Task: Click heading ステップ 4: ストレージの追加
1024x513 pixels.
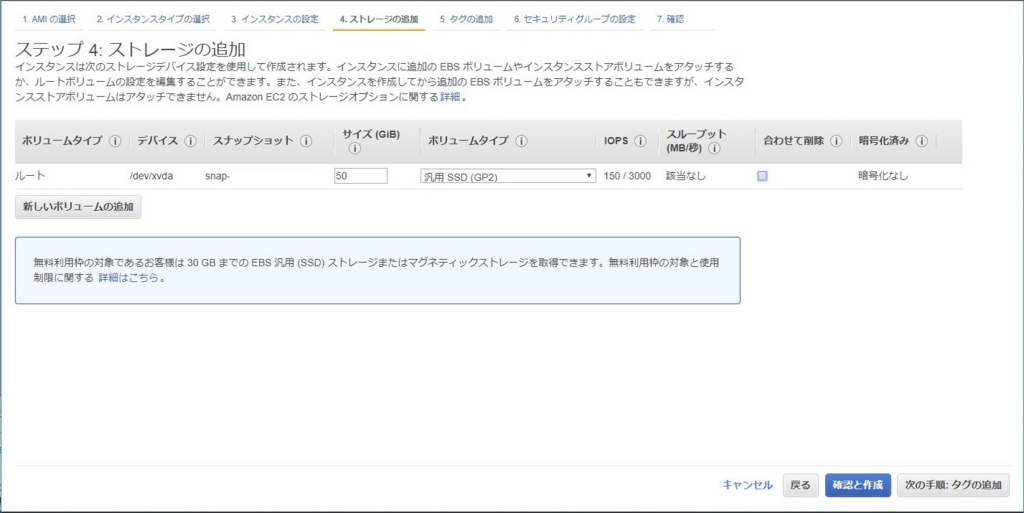Action: (x=131, y=49)
